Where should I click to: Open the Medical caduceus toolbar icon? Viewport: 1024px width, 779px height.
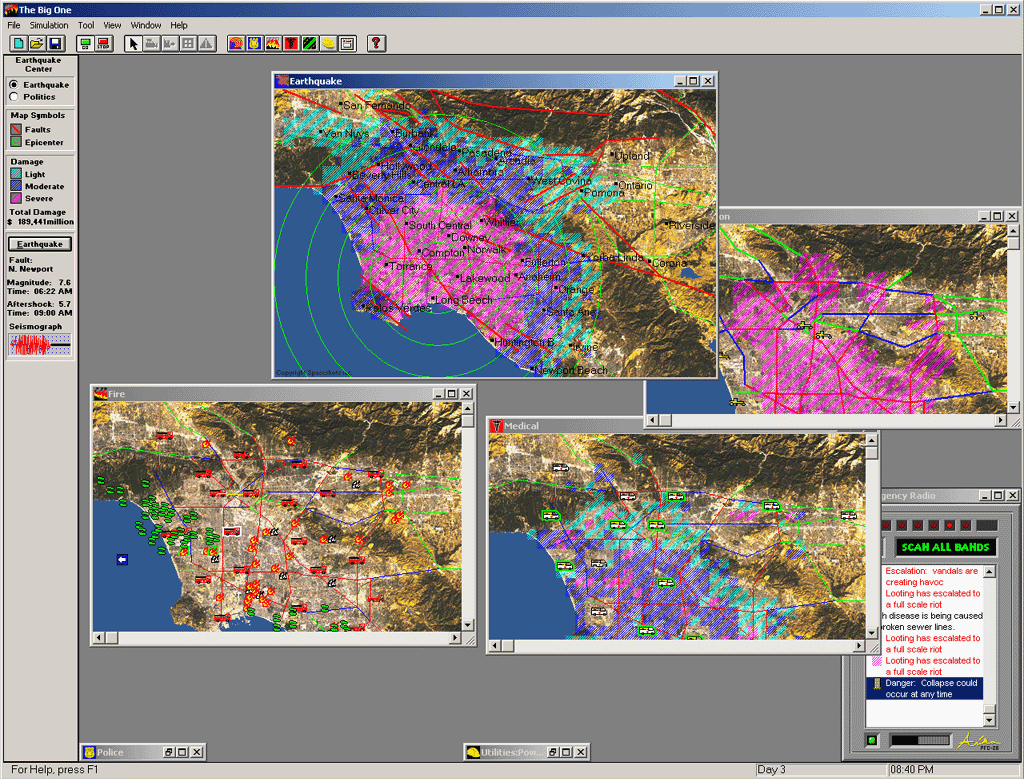(291, 44)
